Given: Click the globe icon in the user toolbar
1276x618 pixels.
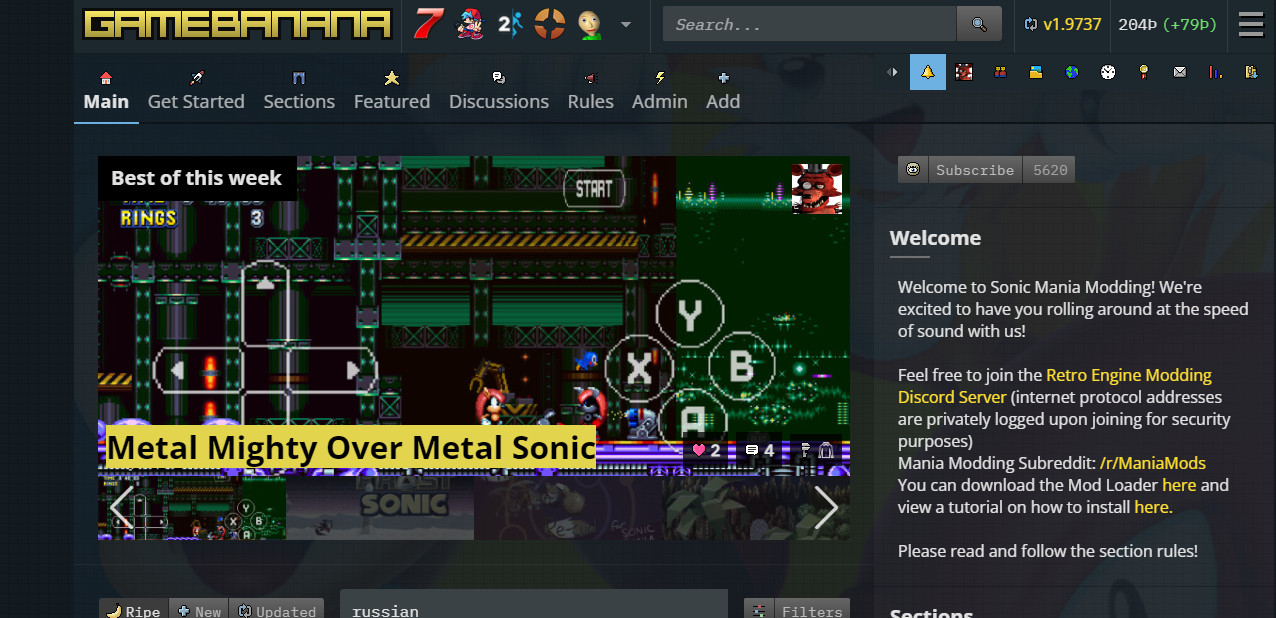Looking at the screenshot, I should pyautogui.click(x=1071, y=71).
